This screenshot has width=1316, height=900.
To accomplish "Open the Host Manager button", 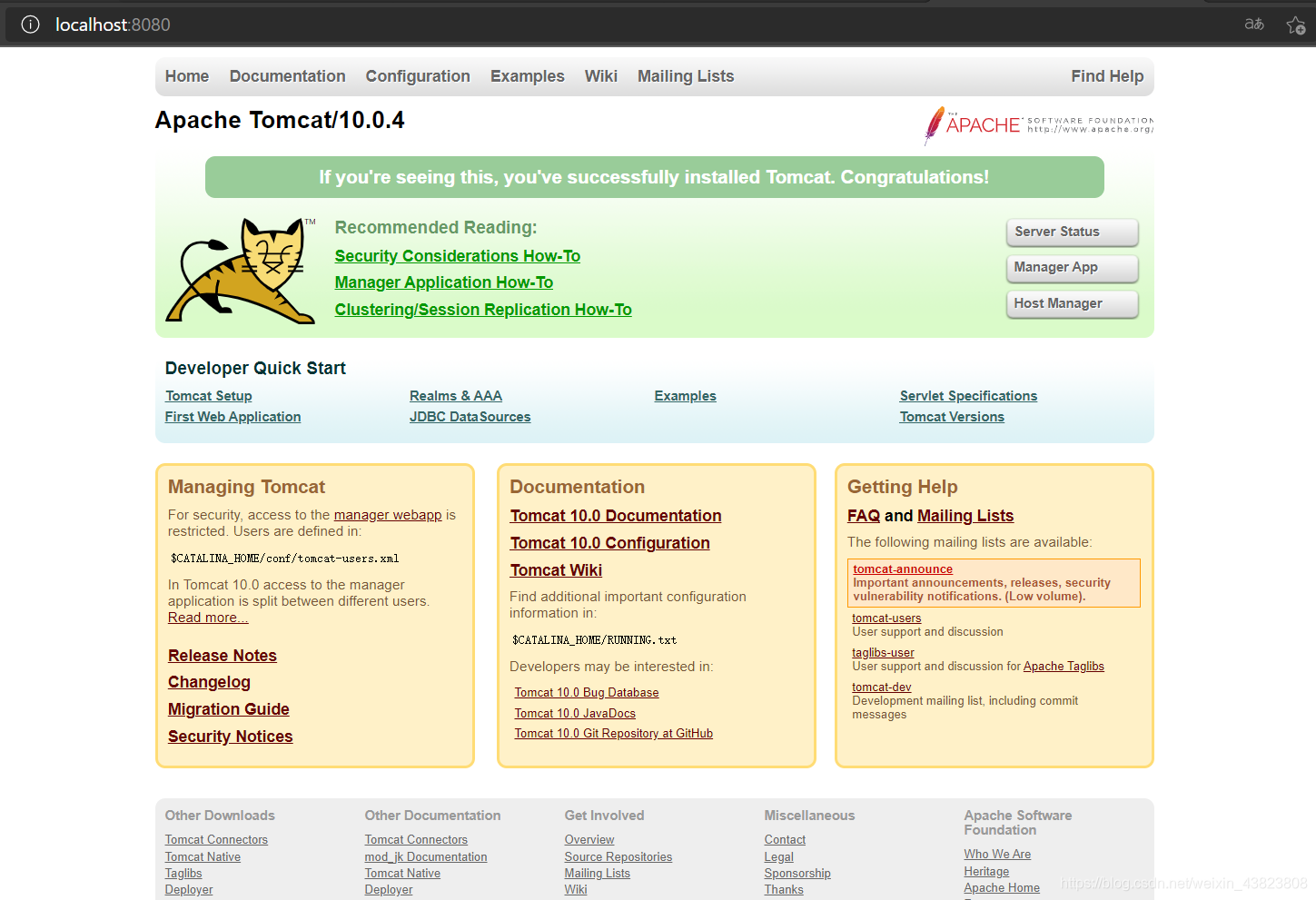I will [x=1073, y=304].
